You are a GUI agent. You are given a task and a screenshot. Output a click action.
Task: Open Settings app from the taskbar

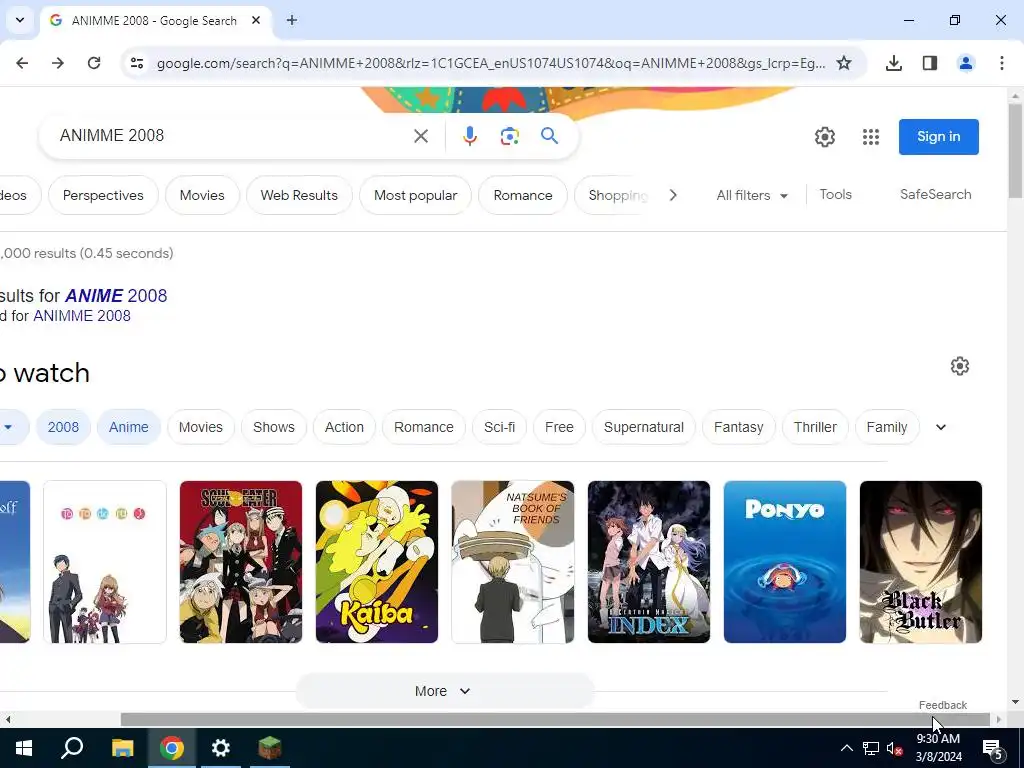tap(221, 748)
